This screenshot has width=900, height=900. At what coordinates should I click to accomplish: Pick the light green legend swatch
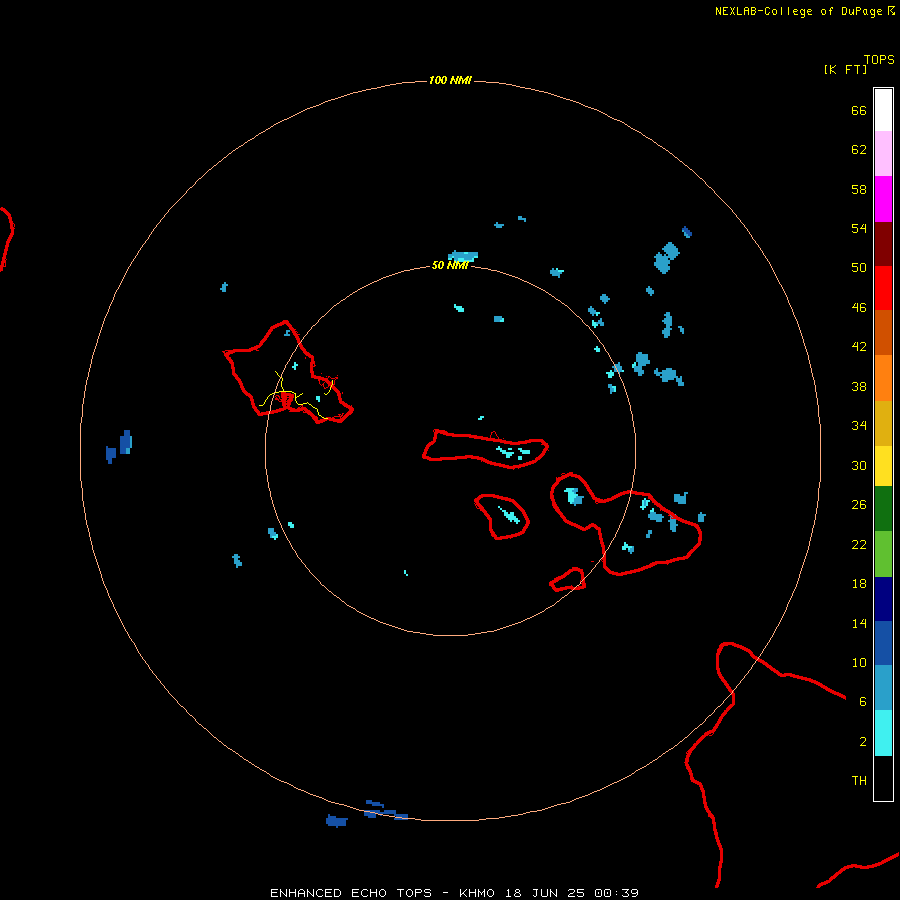click(883, 554)
